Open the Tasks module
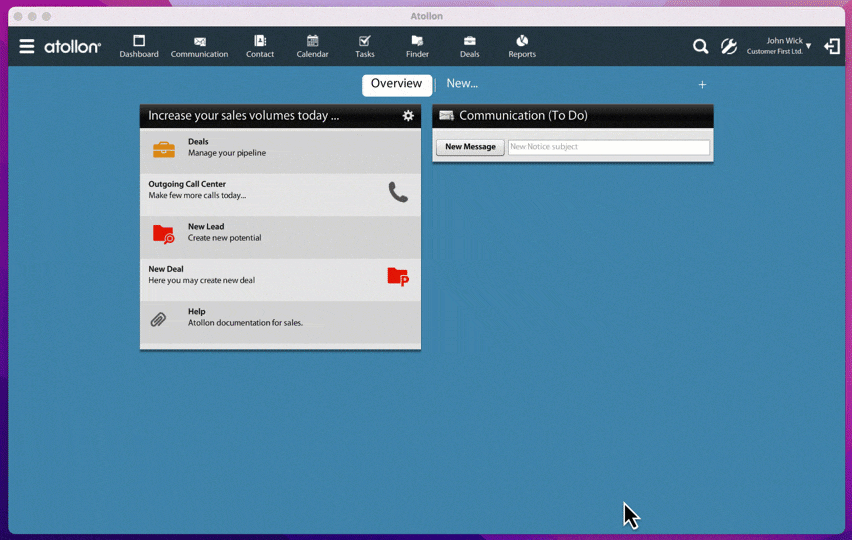Image resolution: width=852 pixels, height=540 pixels. (365, 46)
